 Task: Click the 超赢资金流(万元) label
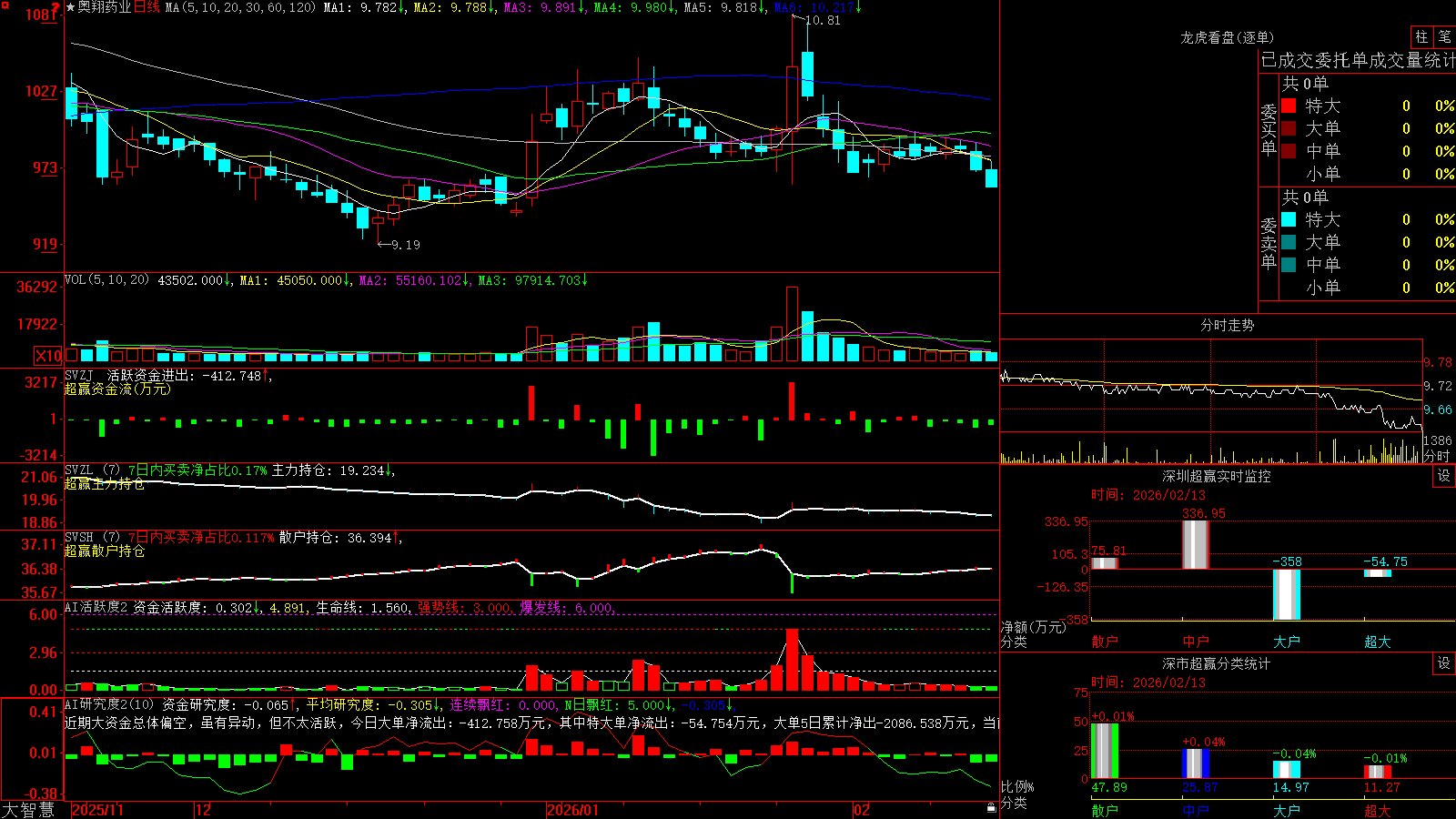coord(117,389)
